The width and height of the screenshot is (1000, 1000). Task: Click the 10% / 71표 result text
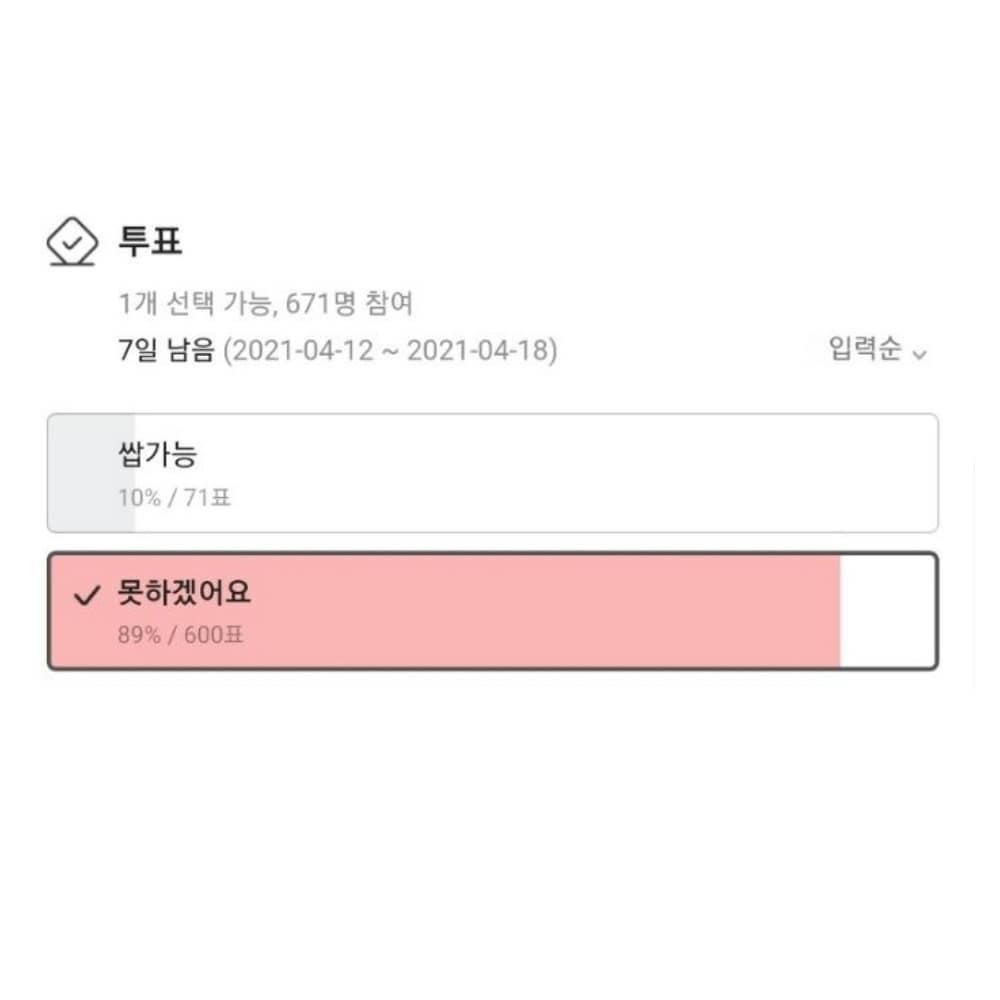point(175,497)
